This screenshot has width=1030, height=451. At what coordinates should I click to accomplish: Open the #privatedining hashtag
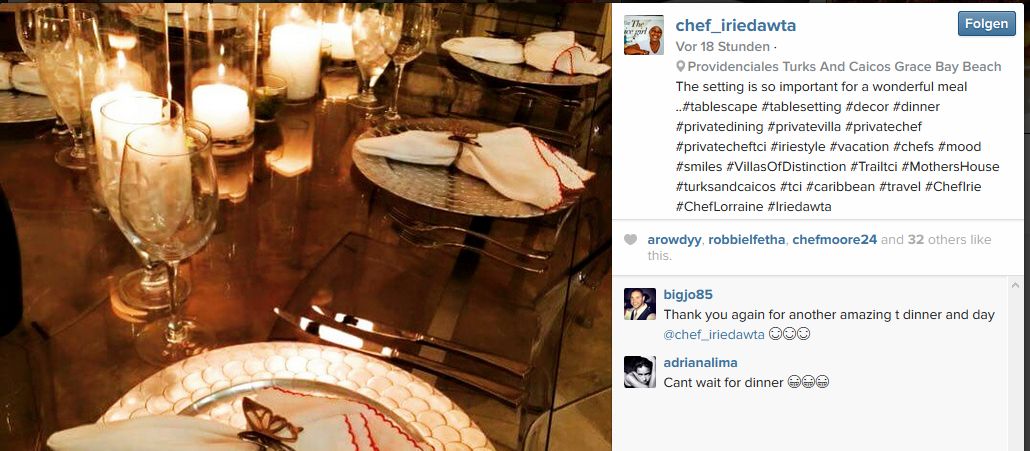click(719, 127)
